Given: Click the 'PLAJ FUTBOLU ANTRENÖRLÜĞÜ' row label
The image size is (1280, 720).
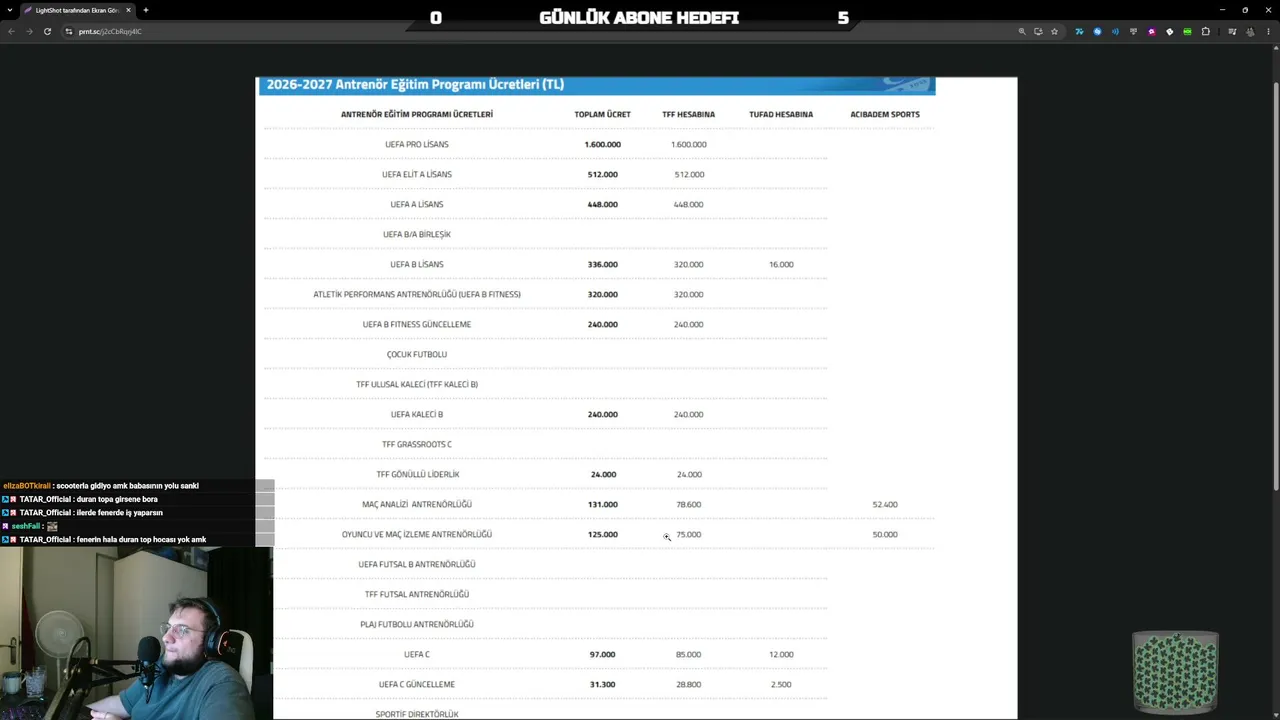Looking at the screenshot, I should click(417, 624).
